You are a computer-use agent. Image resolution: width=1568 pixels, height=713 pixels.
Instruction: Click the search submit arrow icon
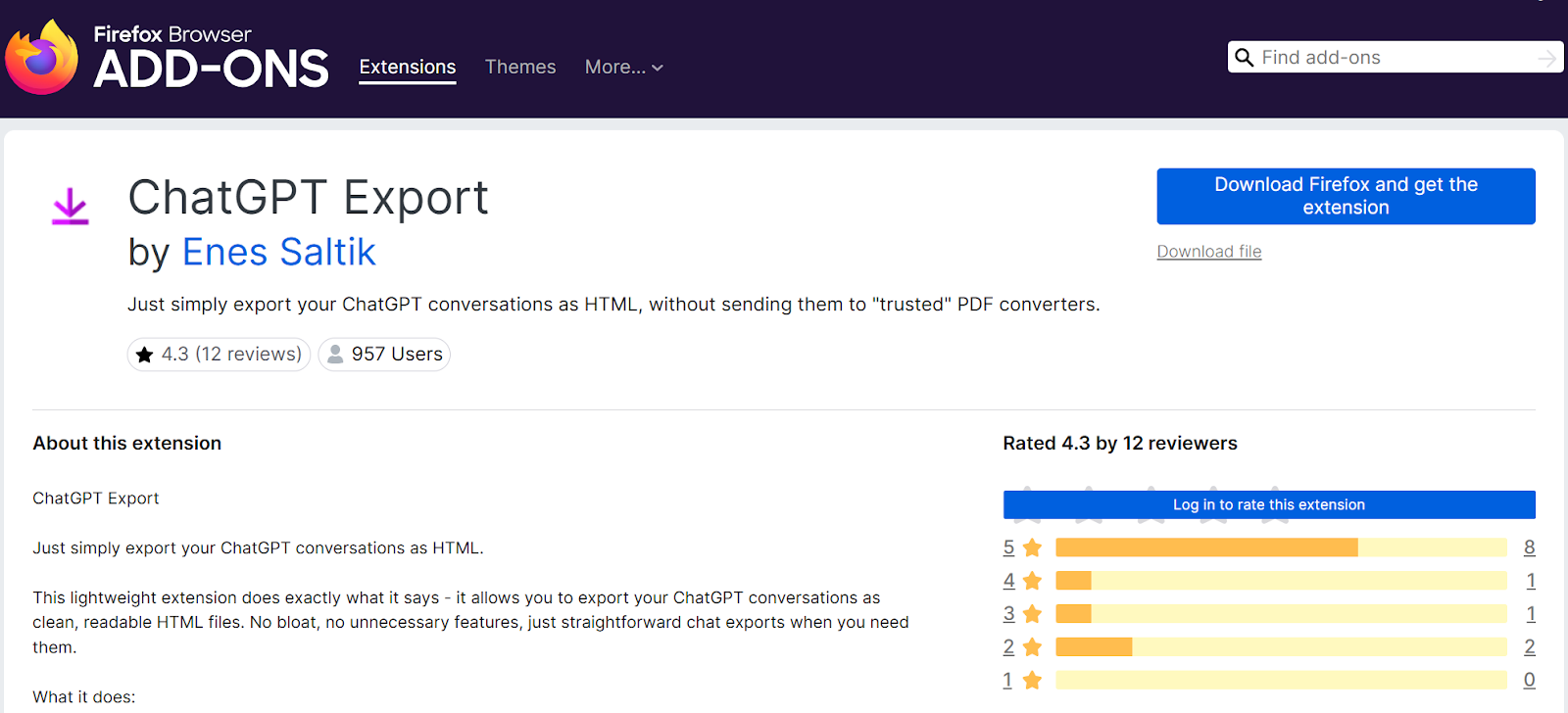pos(1546,59)
